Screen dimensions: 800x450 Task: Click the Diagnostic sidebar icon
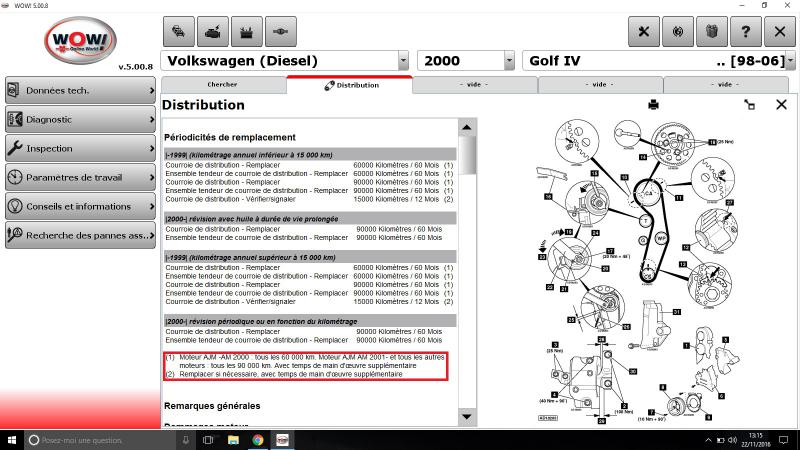click(14, 119)
